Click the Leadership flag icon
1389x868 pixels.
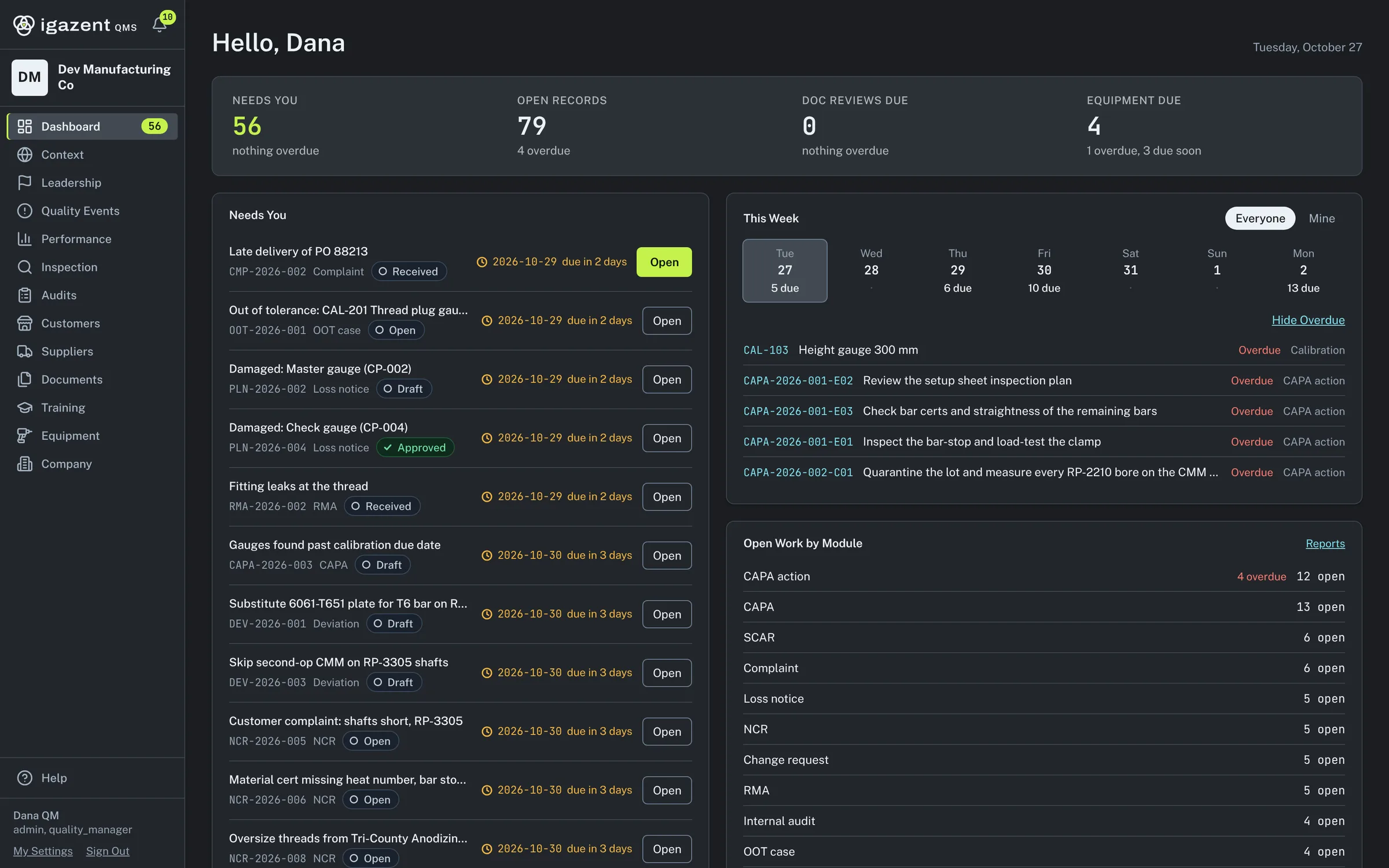pyautogui.click(x=24, y=182)
